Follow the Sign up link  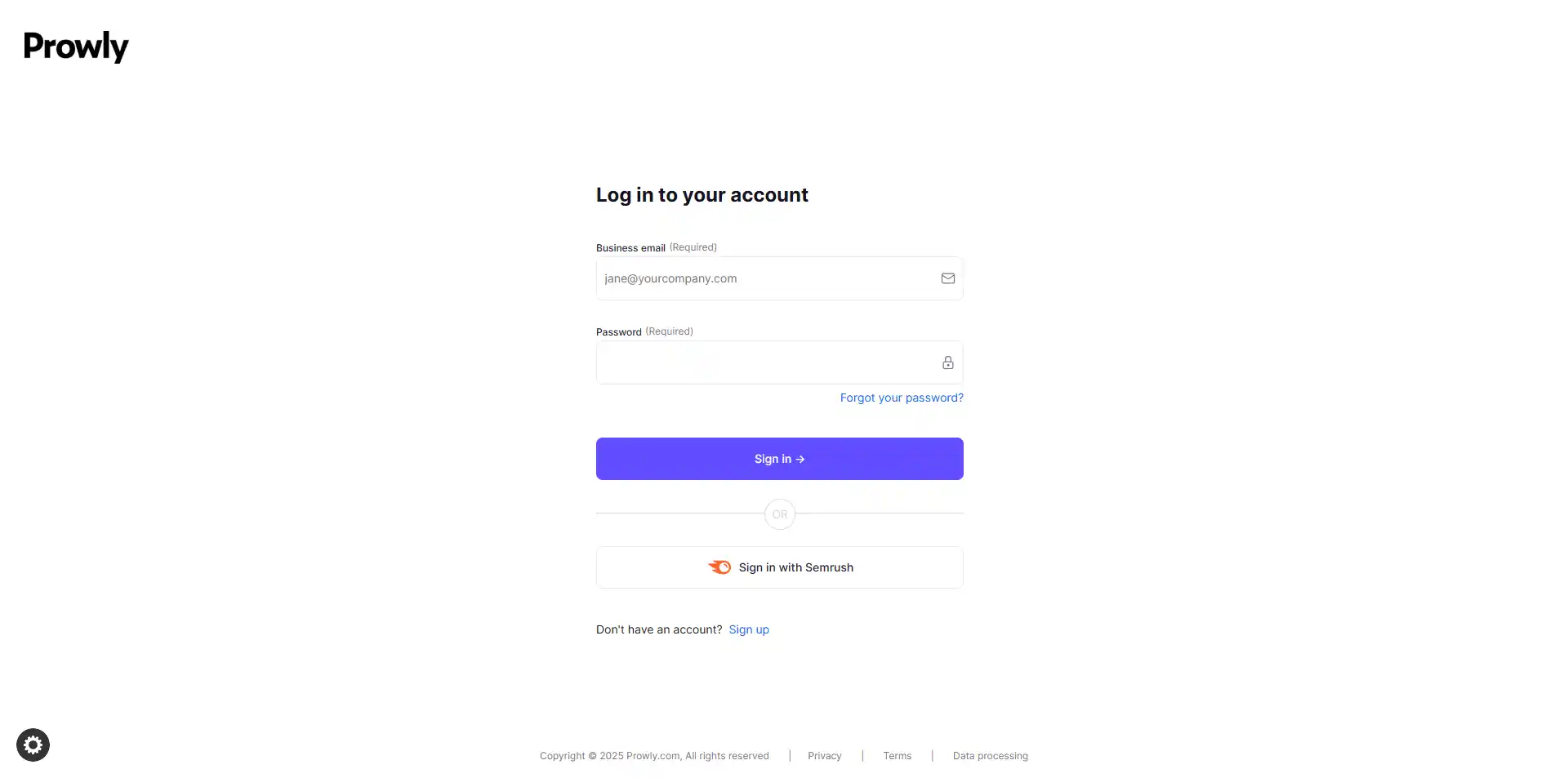pyautogui.click(x=749, y=629)
